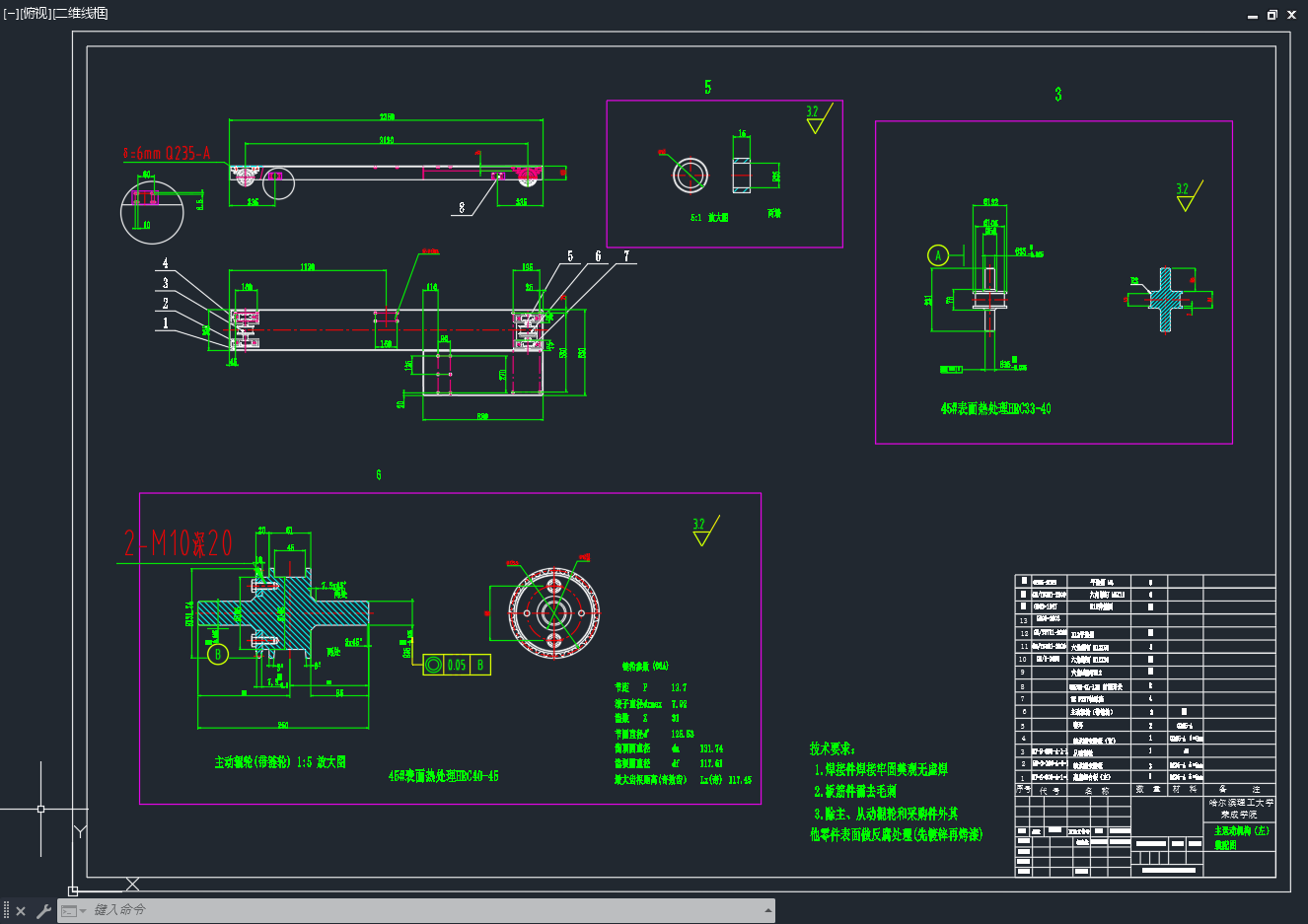The width and height of the screenshot is (1308, 924).
Task: Select the leader callout number "4"
Action: click(x=165, y=263)
